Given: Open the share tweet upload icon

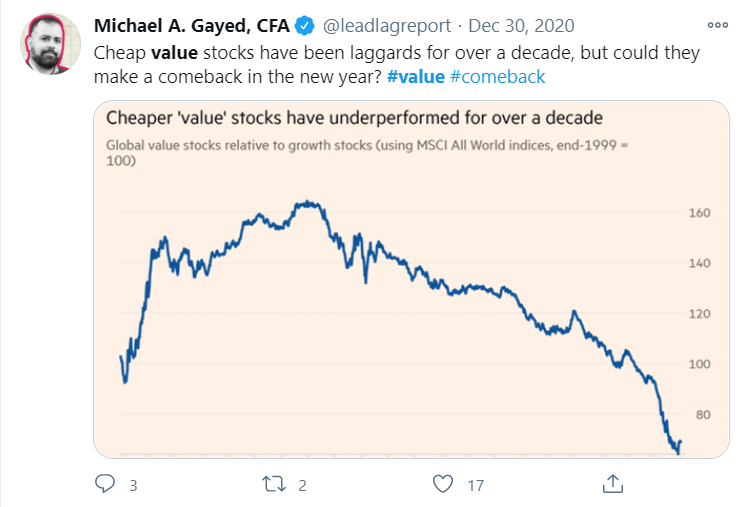Looking at the screenshot, I should (x=613, y=483).
